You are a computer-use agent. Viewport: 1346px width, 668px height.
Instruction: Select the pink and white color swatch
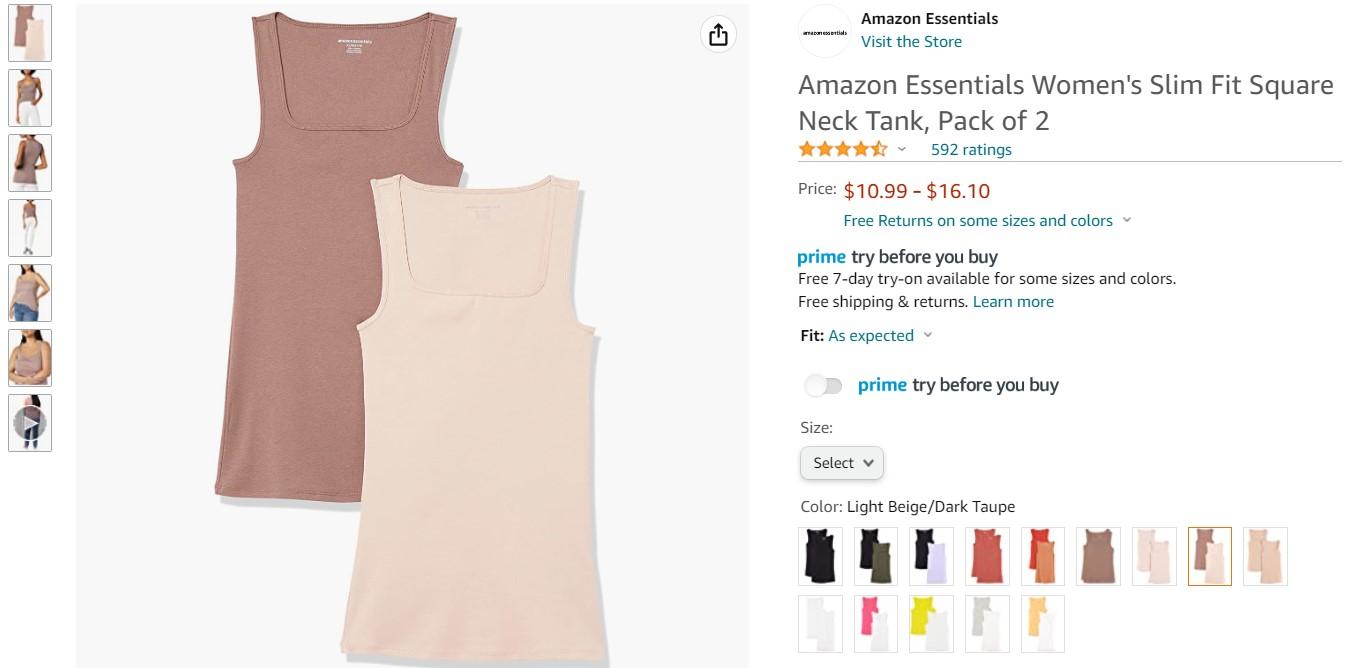coord(877,624)
